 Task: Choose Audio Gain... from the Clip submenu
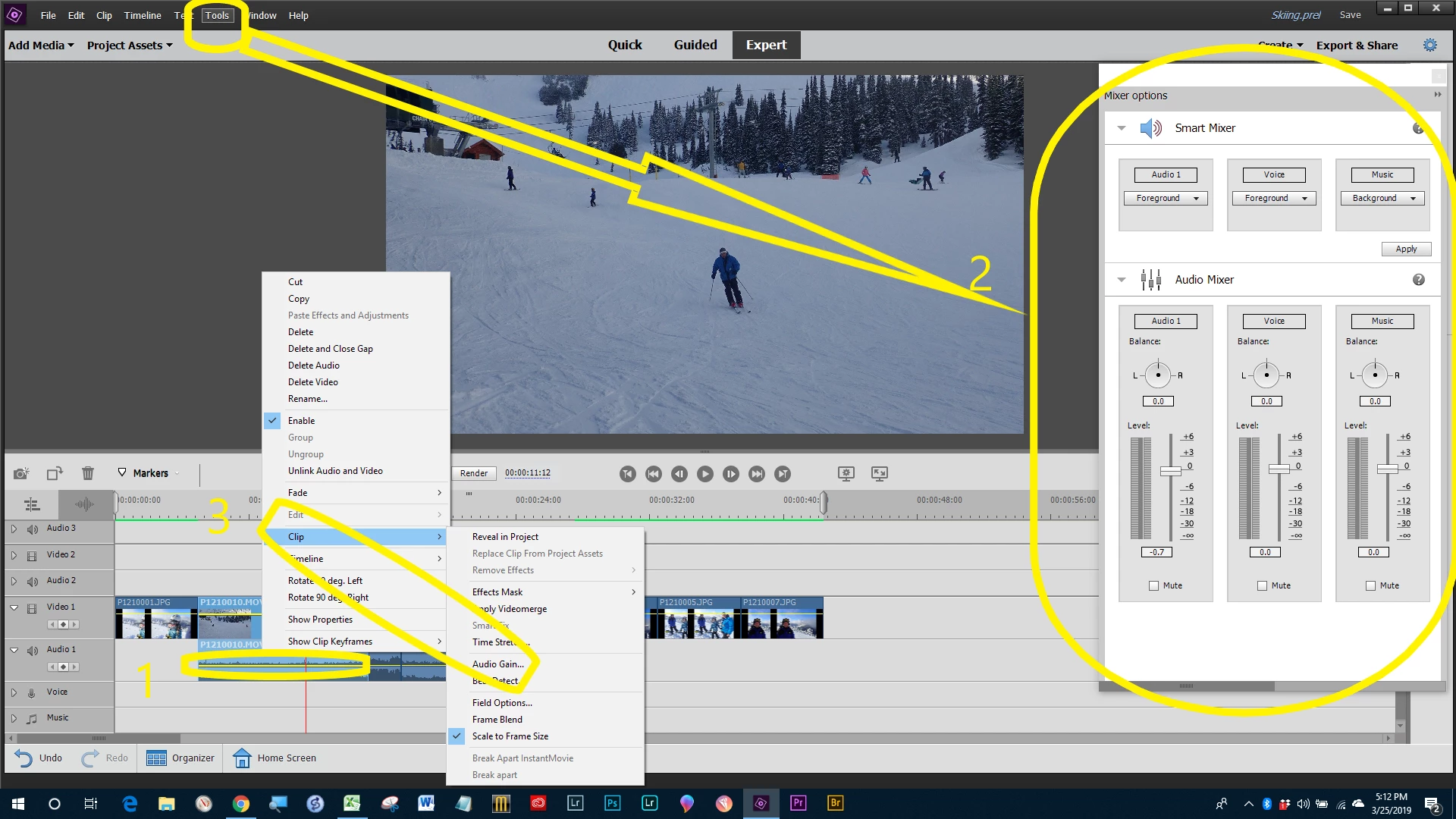pos(497,664)
